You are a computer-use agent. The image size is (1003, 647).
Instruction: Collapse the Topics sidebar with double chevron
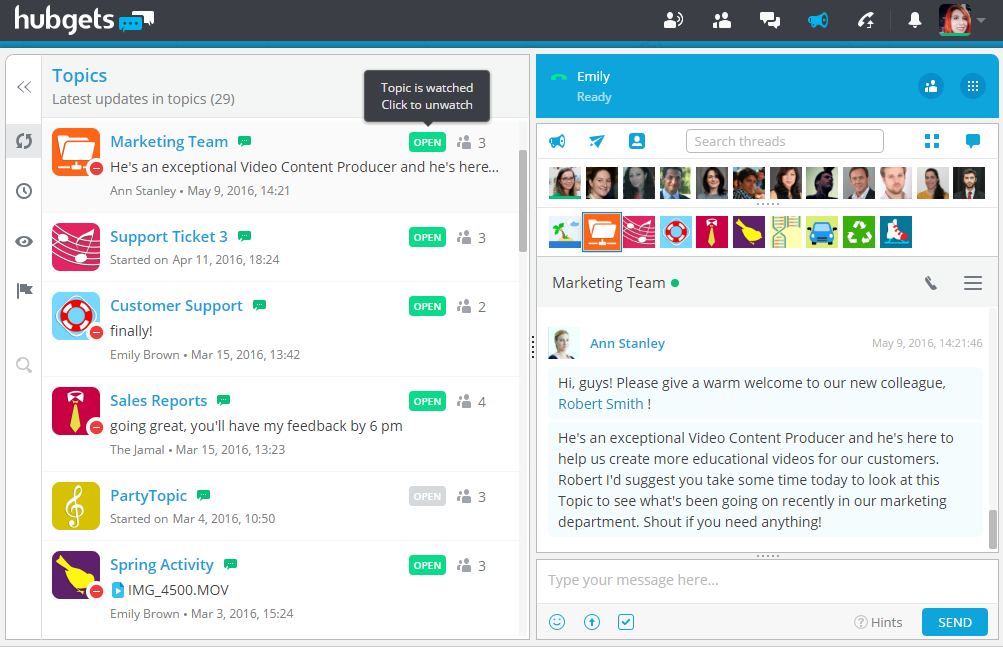(24, 87)
